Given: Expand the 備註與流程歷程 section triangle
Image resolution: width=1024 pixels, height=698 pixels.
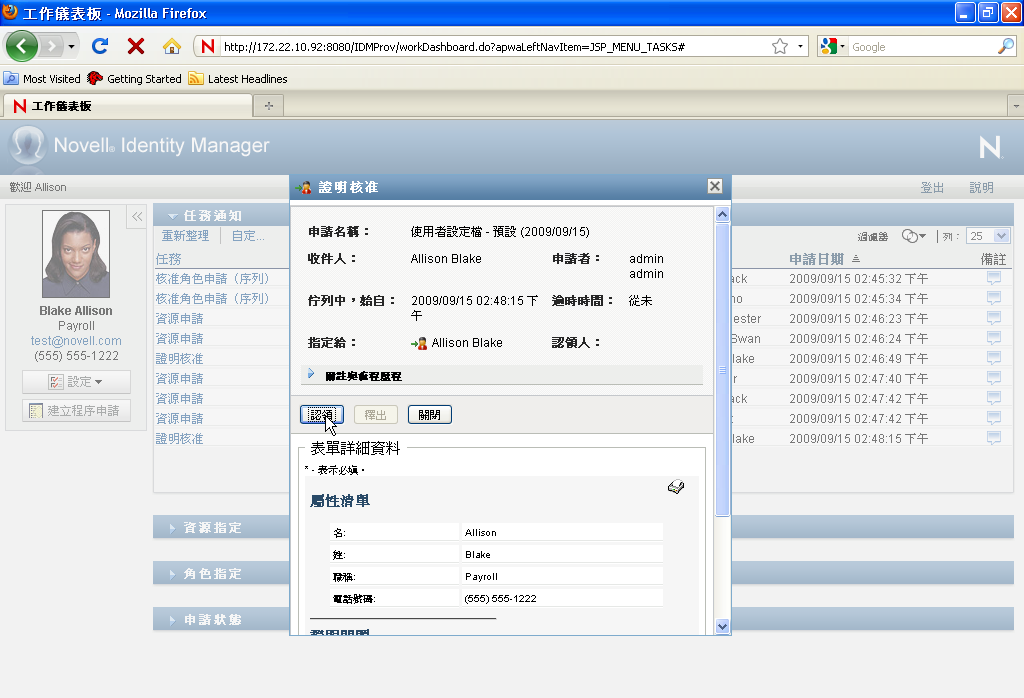Looking at the screenshot, I should (x=312, y=374).
